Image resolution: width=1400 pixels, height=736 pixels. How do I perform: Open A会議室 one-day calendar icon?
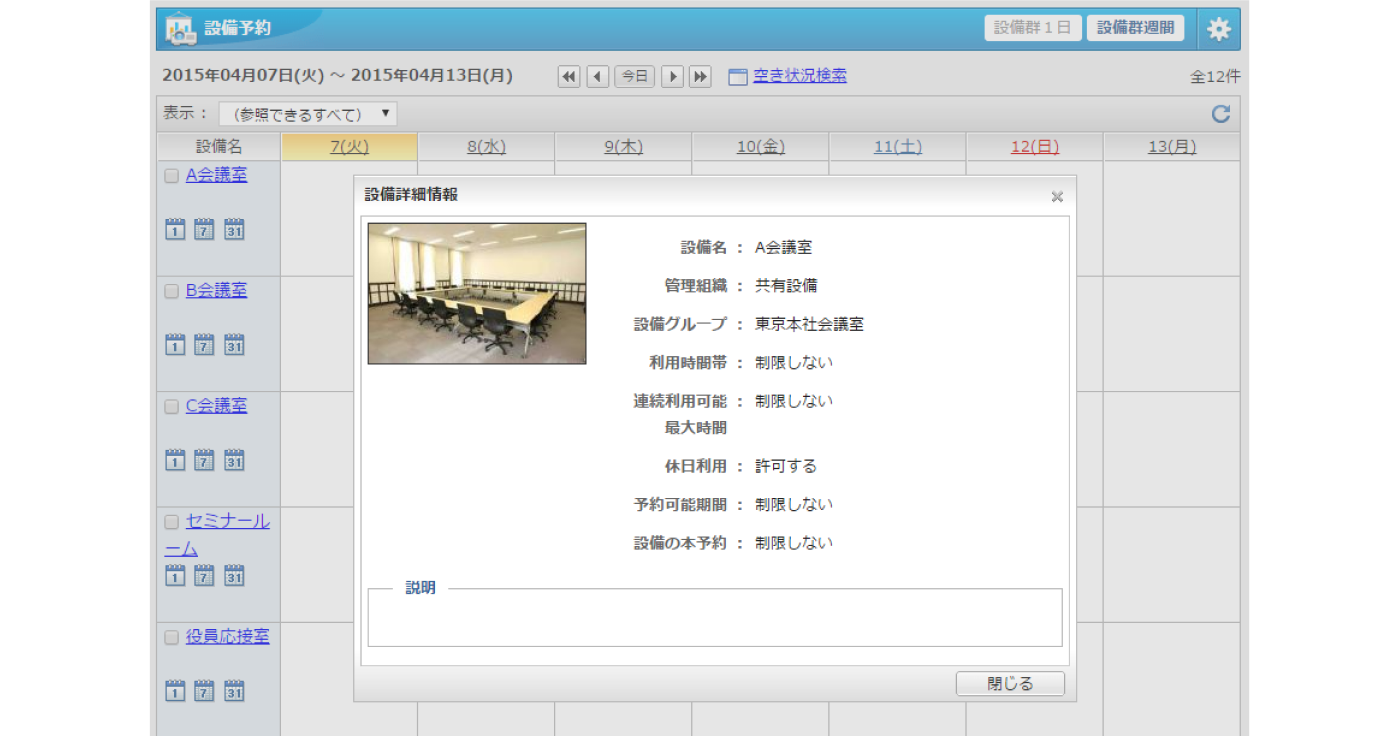tap(175, 229)
